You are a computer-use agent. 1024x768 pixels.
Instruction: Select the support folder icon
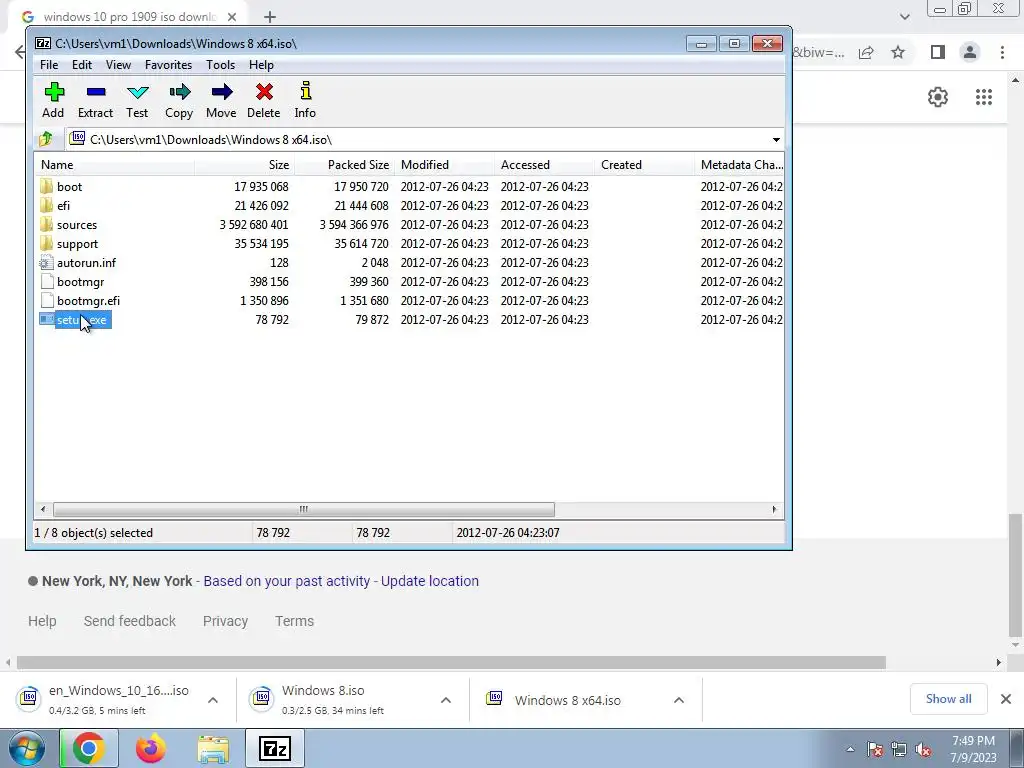tap(46, 243)
